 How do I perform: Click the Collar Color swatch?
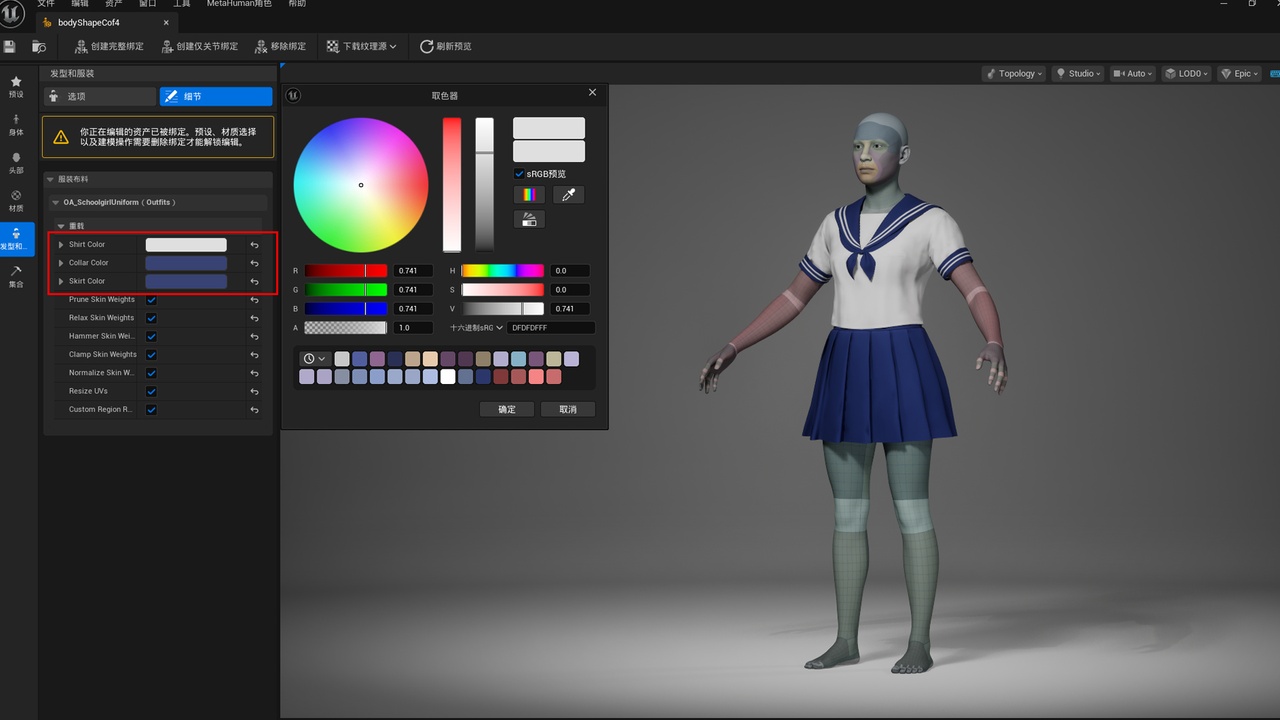(186, 263)
